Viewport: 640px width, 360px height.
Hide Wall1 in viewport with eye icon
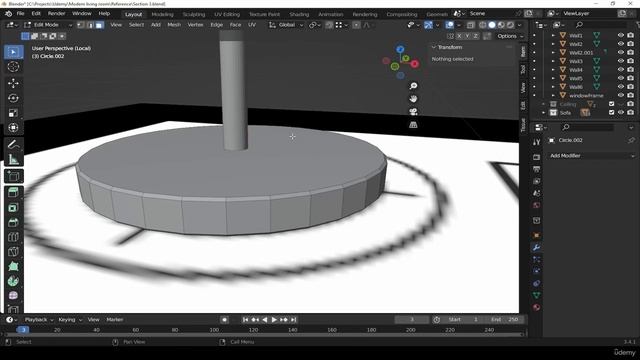pyautogui.click(x=621, y=36)
